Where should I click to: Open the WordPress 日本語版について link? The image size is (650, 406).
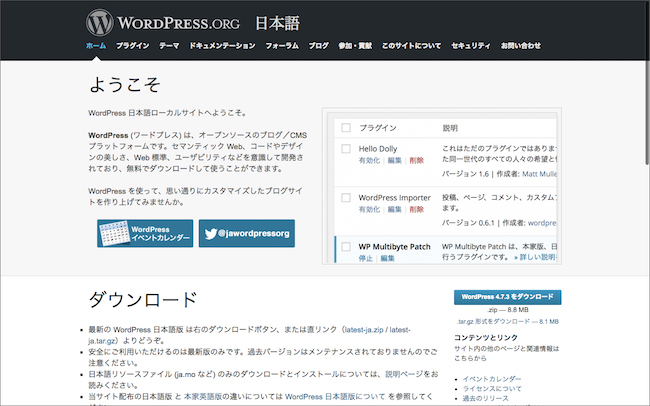click(335, 396)
